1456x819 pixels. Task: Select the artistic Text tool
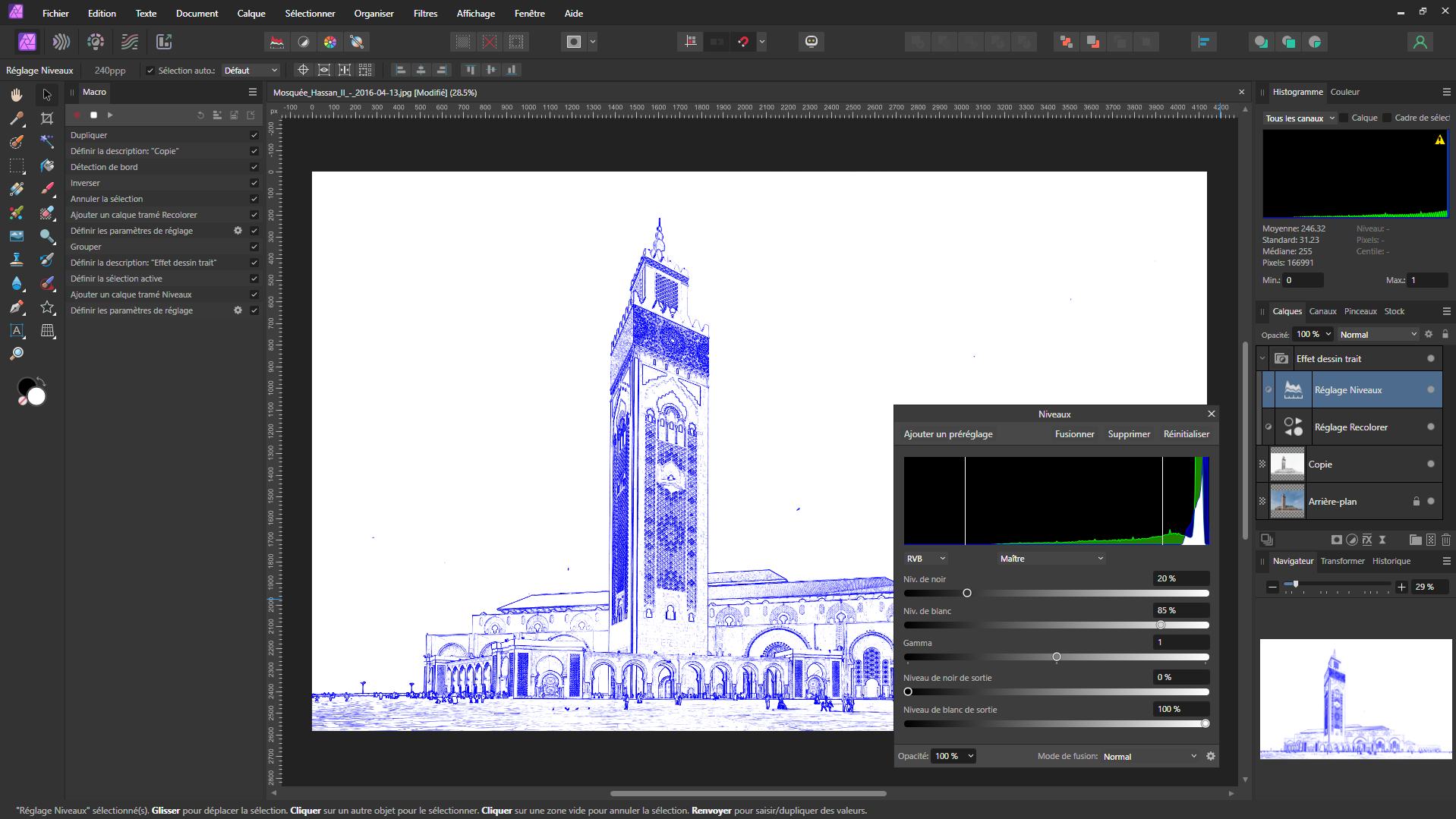click(16, 330)
